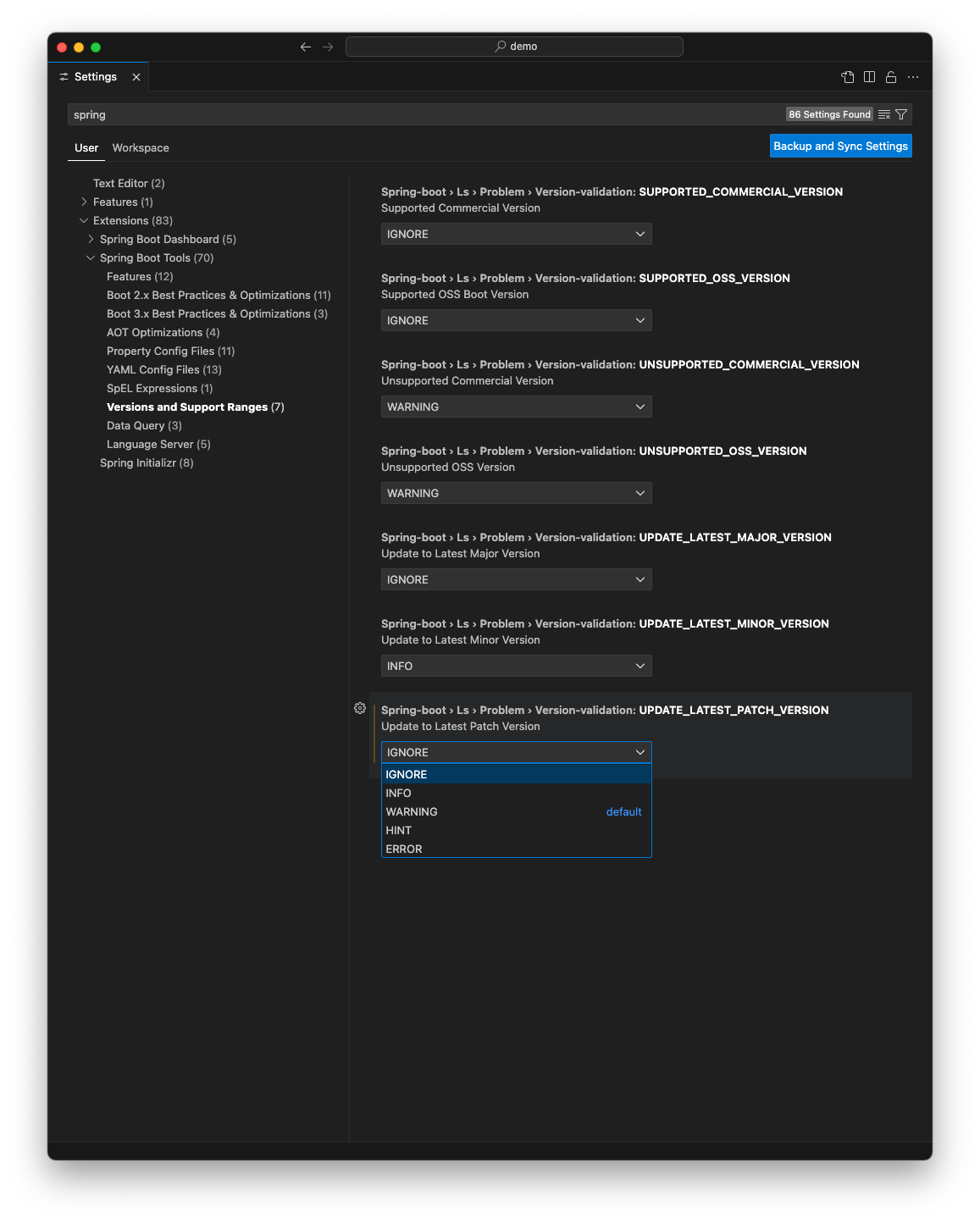Click the UPDATE_LATEST_MINOR_VERSION setting title
Screen dimensions: 980x1223
pyautogui.click(x=605, y=623)
